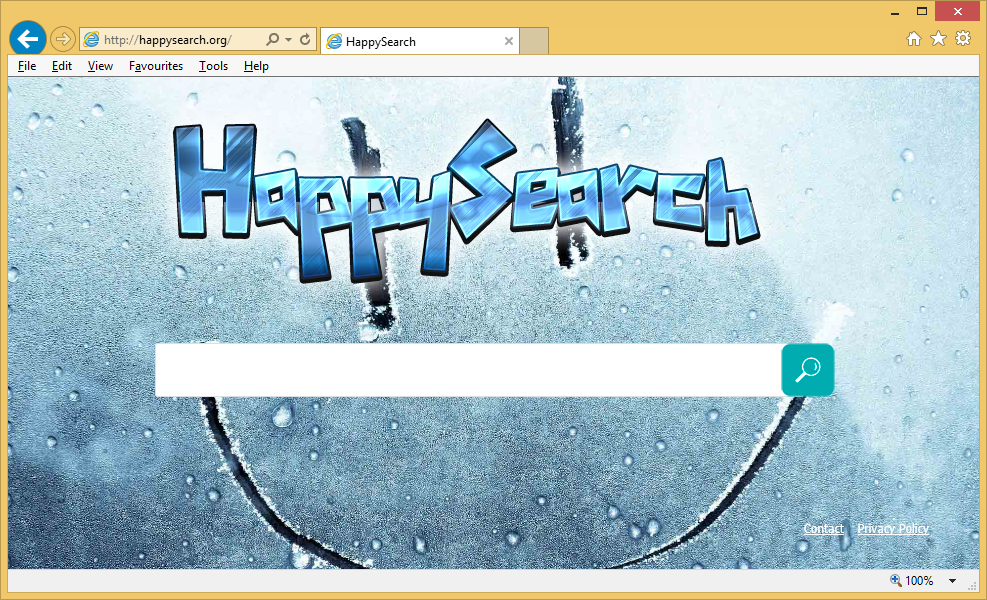
Task: Expand the address bar autocomplete dropdown arrow
Action: 289,40
